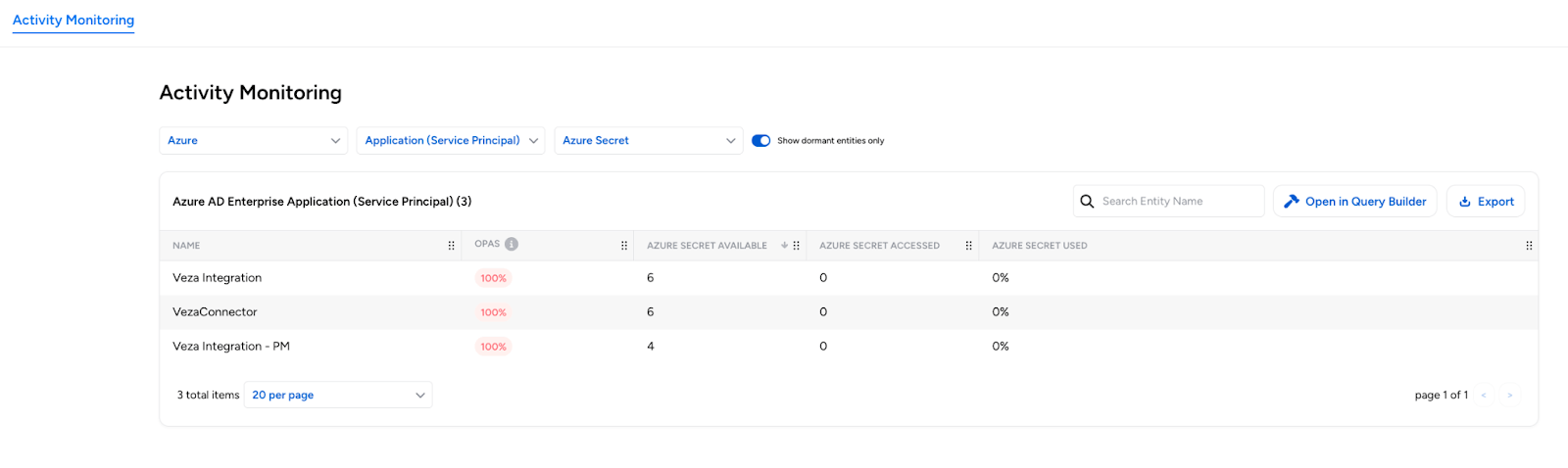Click the OPAS info icon
1568x468 pixels.
512,244
